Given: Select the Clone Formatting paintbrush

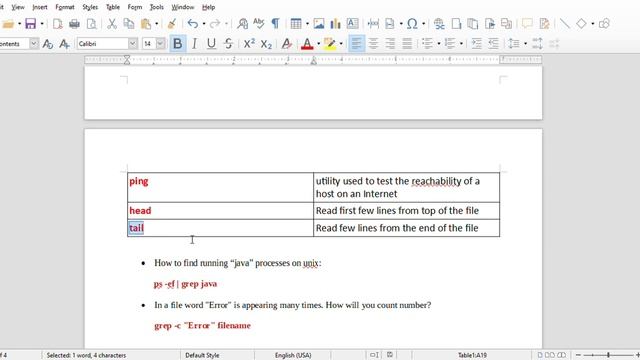Looking at the screenshot, I should coord(172,24).
